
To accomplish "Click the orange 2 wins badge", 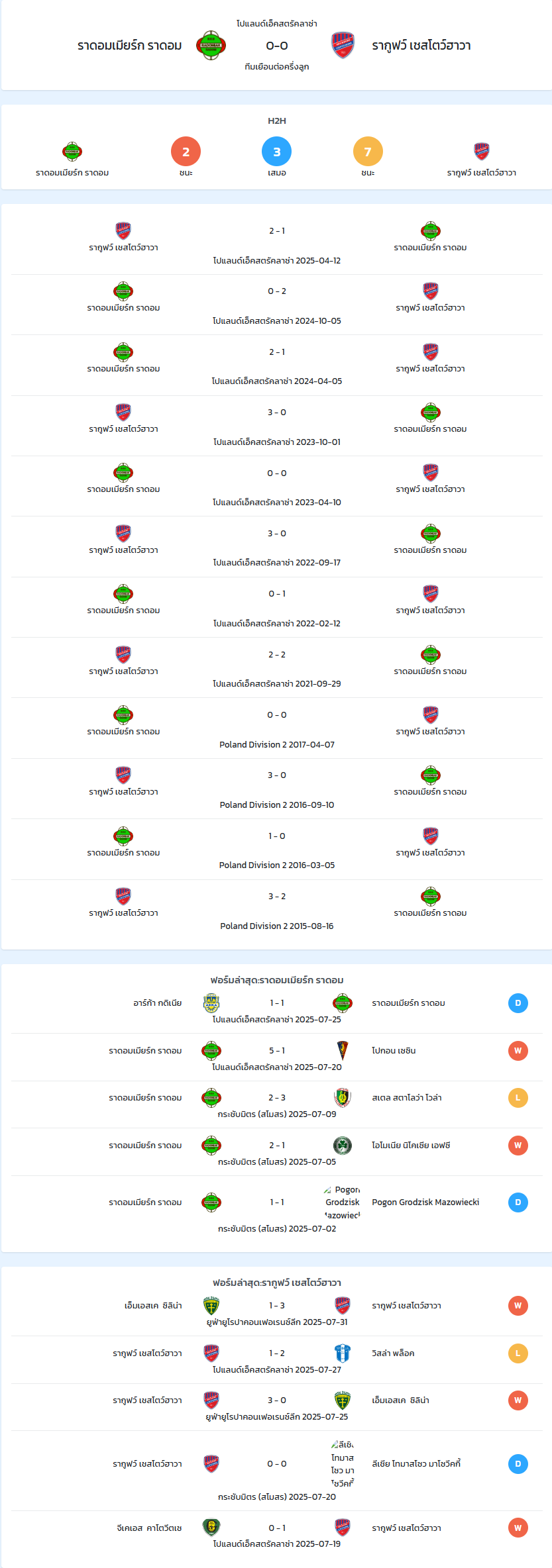I will [x=186, y=152].
